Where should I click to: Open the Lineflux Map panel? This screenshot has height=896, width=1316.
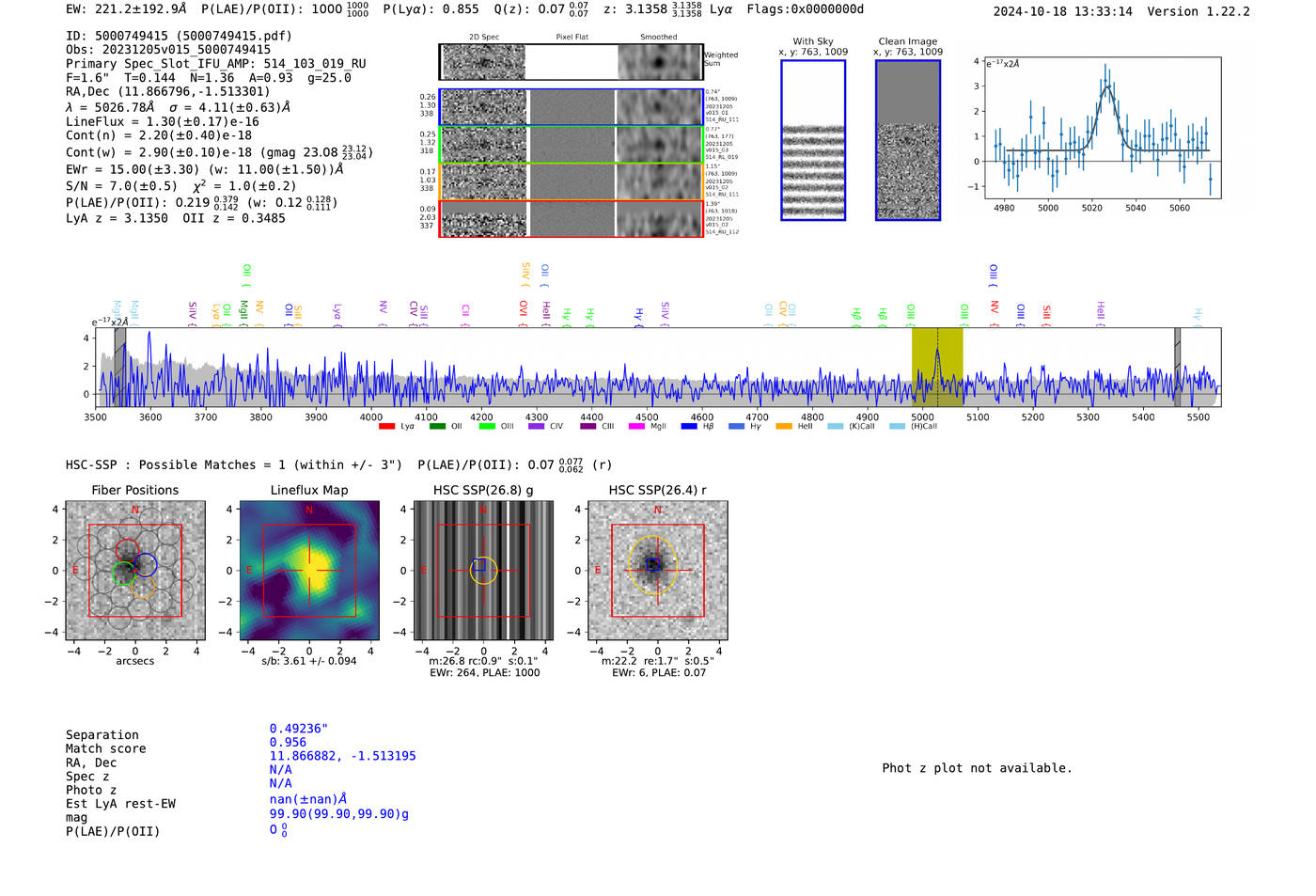click(x=309, y=571)
